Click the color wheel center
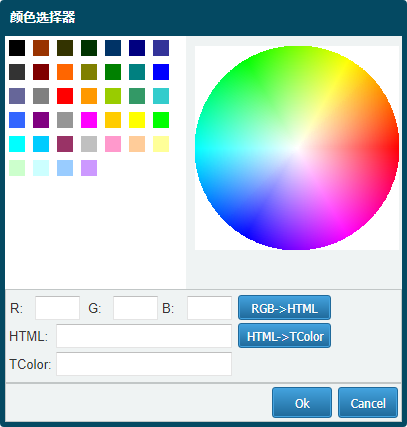The height and width of the screenshot is (427, 407). [x=297, y=148]
